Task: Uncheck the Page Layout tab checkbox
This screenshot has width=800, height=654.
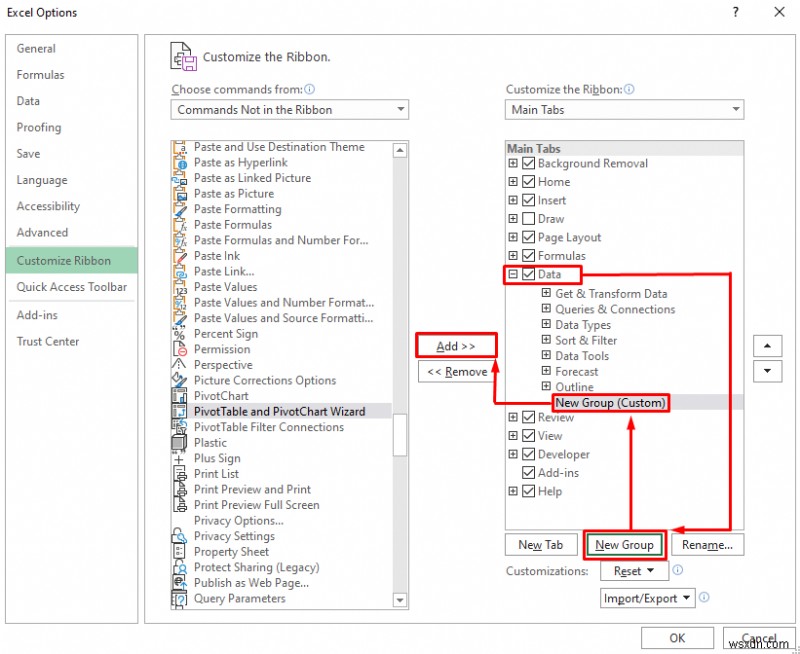Action: (529, 237)
